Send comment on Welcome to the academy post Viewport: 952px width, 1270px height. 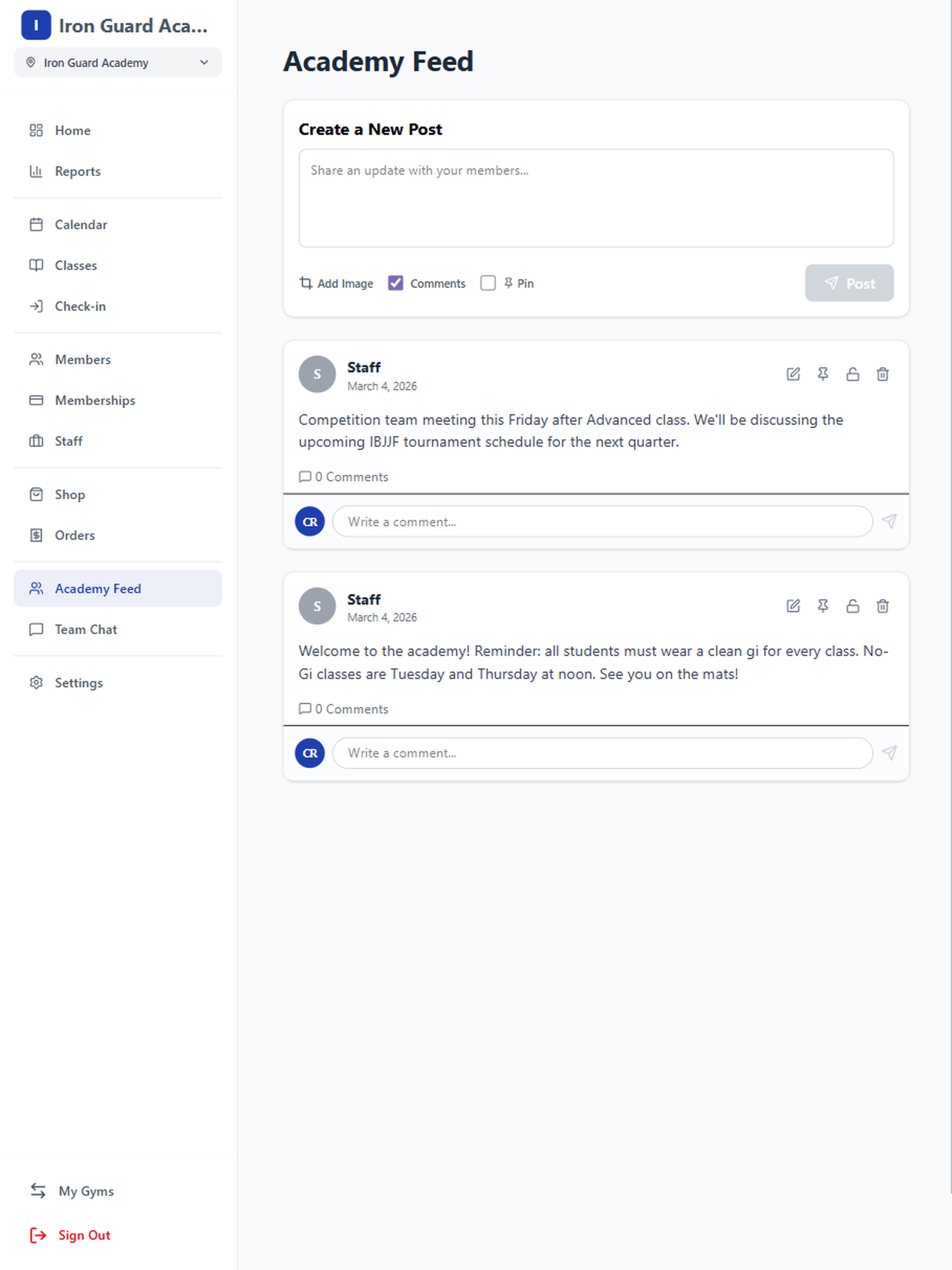click(889, 753)
